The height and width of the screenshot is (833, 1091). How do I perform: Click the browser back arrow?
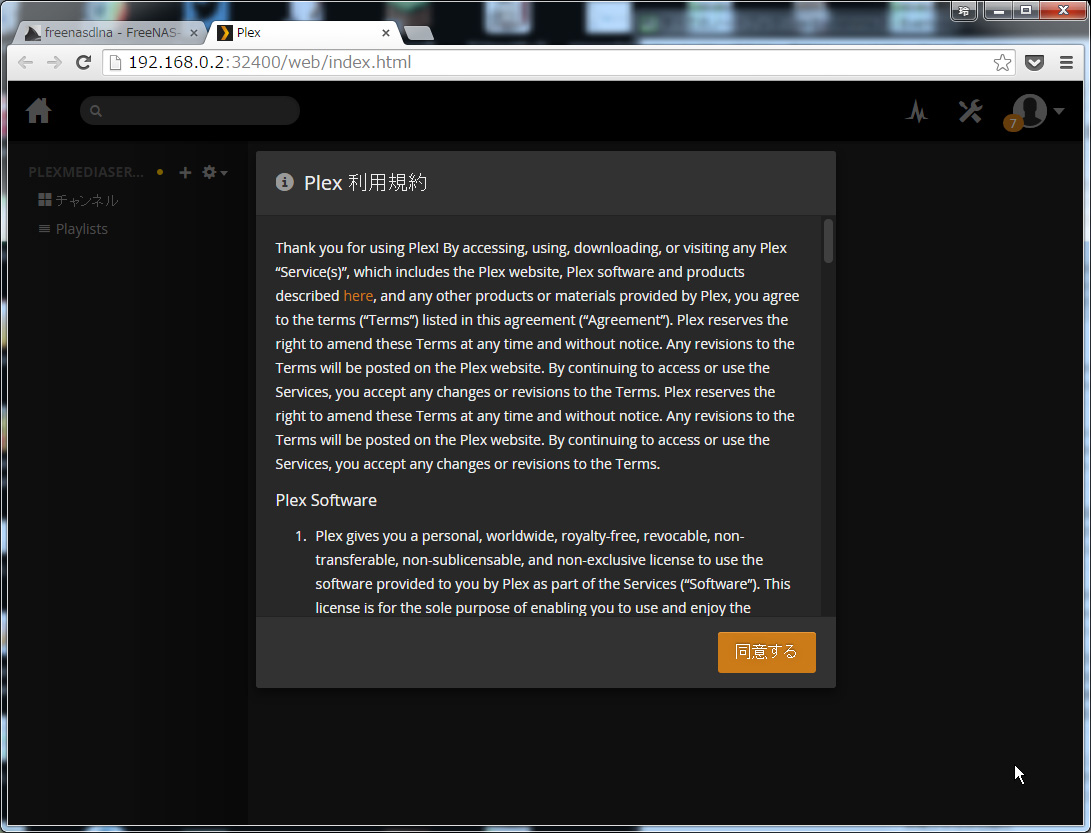26,63
